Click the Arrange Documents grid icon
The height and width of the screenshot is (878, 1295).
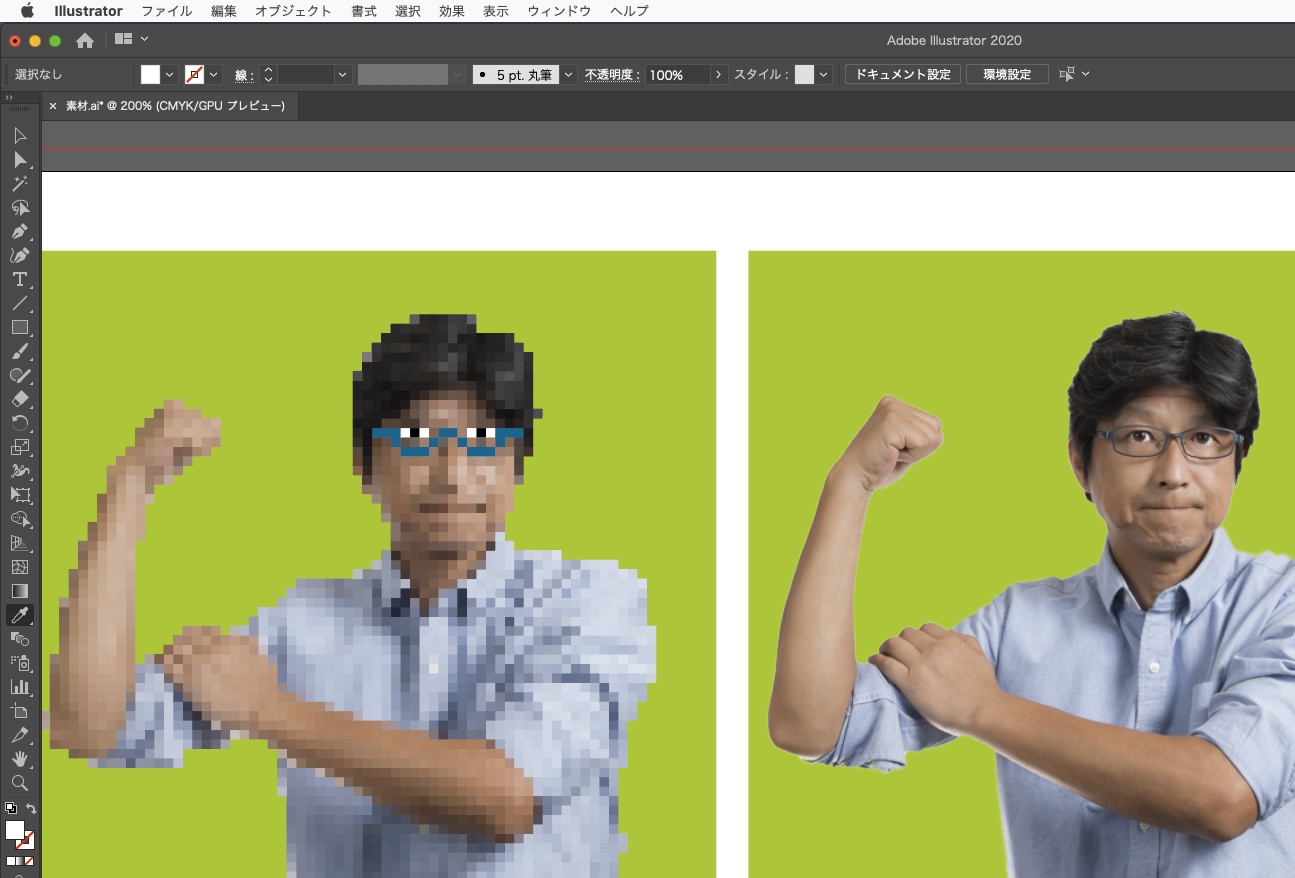pyautogui.click(x=124, y=39)
